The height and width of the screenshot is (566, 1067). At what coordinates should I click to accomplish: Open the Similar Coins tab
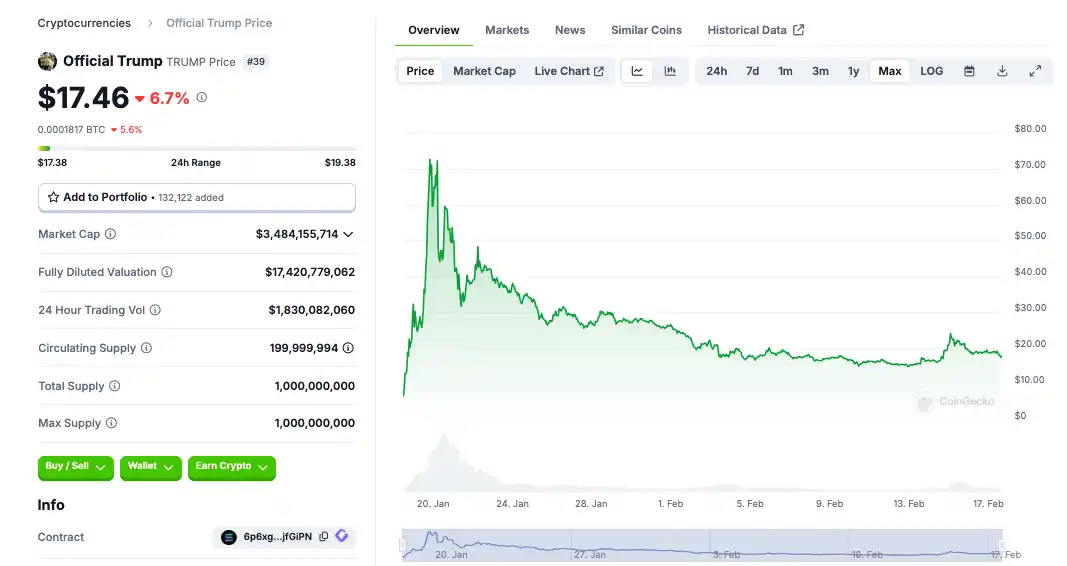pyautogui.click(x=646, y=30)
